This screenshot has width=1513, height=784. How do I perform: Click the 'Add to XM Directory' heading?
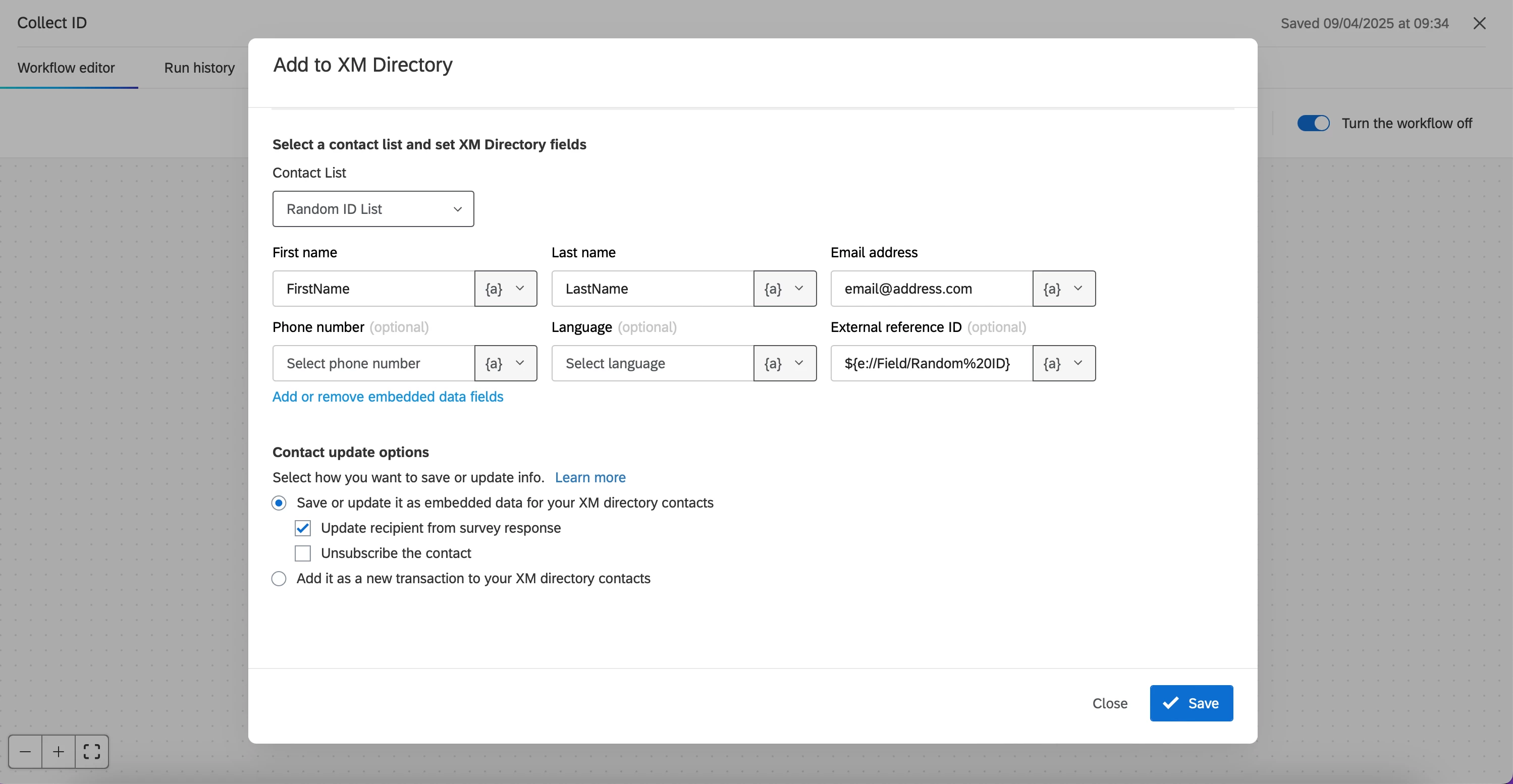363,65
